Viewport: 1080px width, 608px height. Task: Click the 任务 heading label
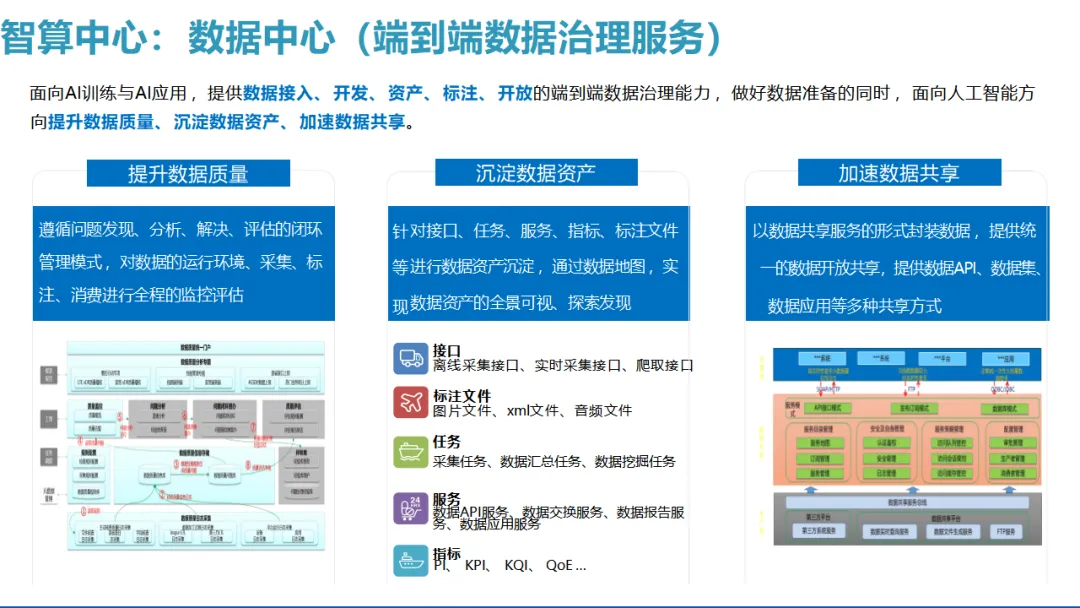[x=446, y=441]
